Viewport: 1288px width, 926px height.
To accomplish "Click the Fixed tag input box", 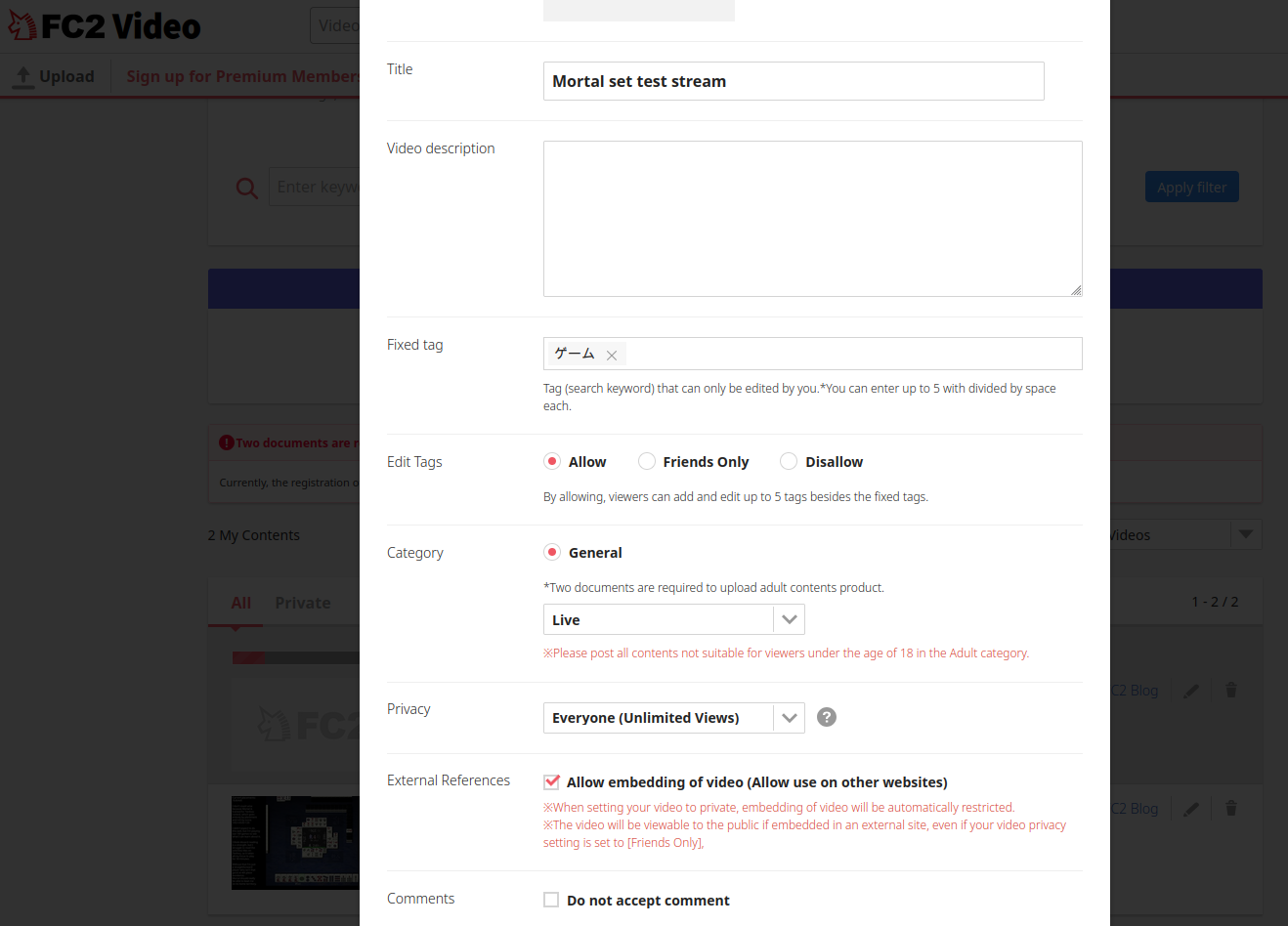I will click(813, 354).
